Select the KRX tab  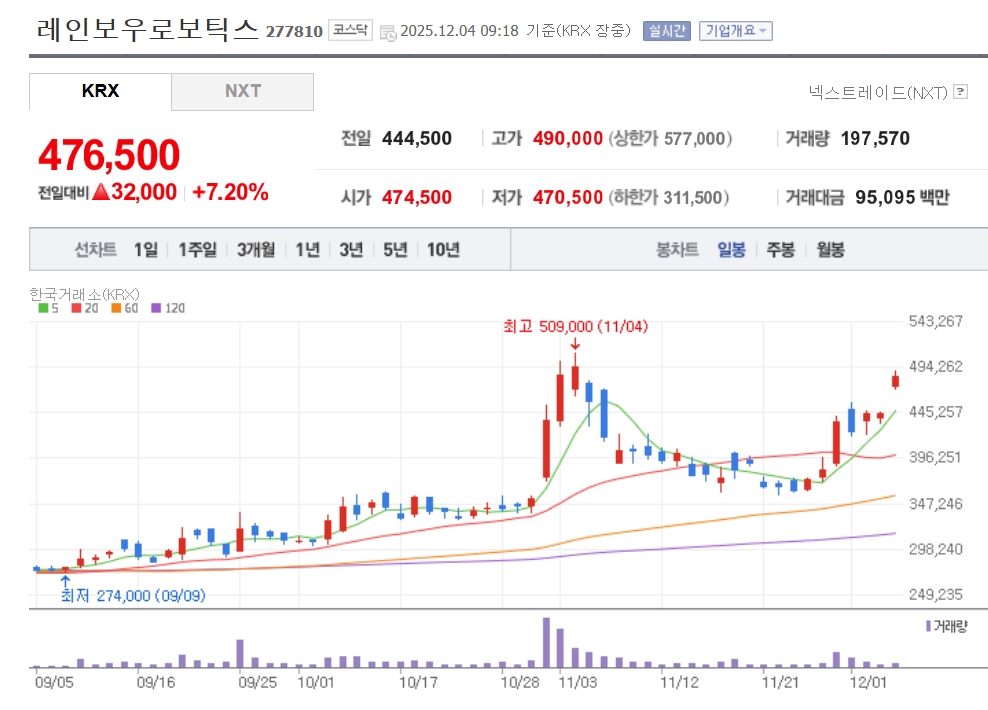(100, 91)
